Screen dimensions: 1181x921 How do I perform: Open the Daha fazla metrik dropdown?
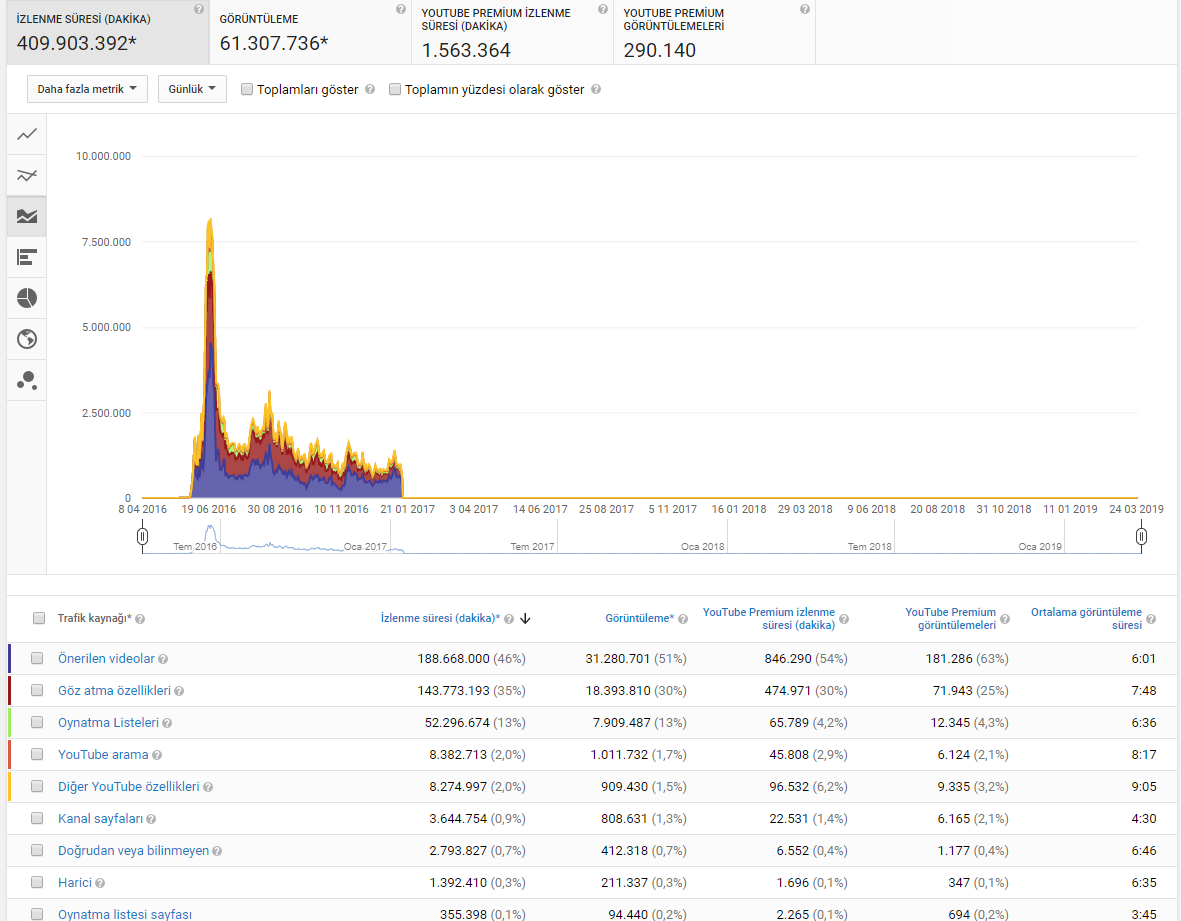87,89
